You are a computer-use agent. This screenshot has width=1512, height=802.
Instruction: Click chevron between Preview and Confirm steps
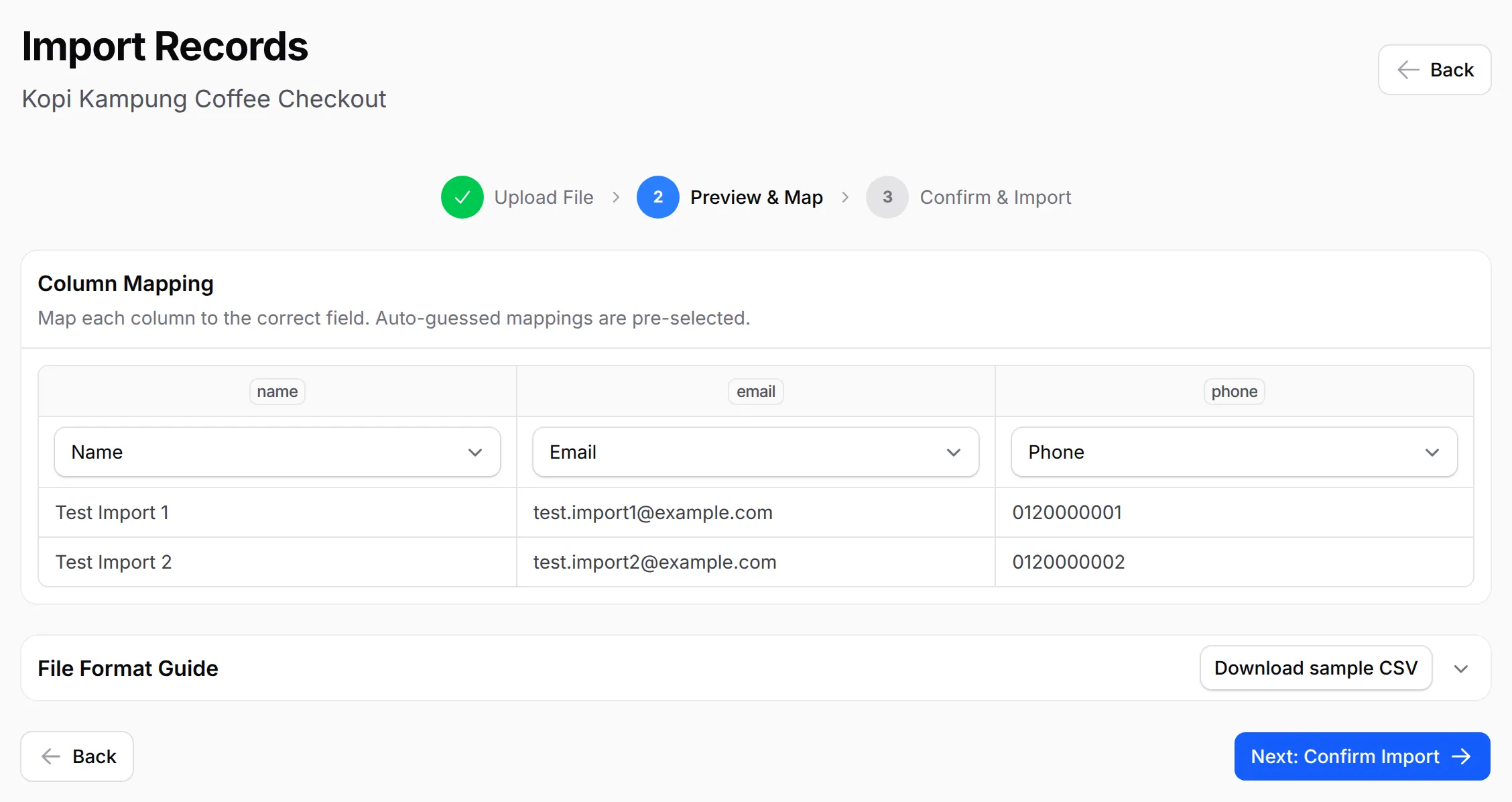pyautogui.click(x=845, y=197)
